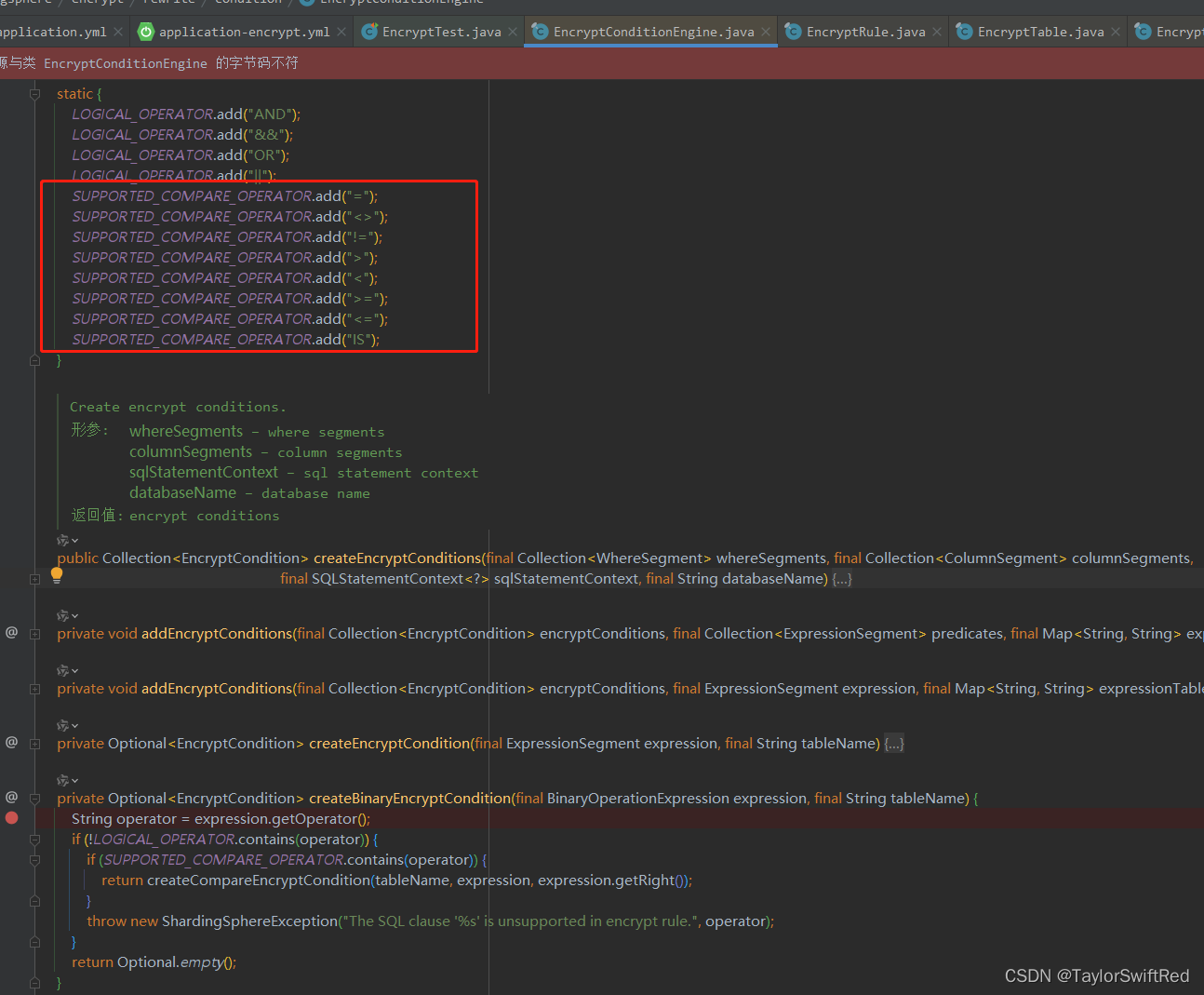Expand first addEncryptConditions method in the gutter

click(34, 634)
